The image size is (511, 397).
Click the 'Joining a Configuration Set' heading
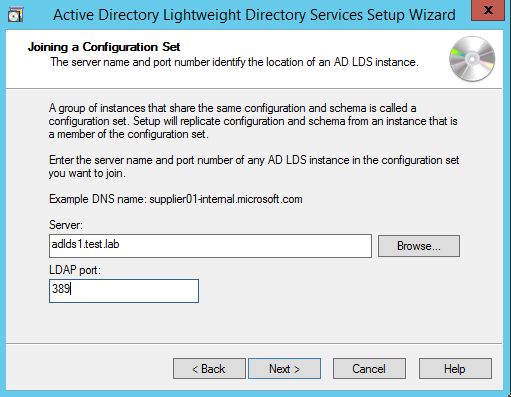pyautogui.click(x=104, y=47)
